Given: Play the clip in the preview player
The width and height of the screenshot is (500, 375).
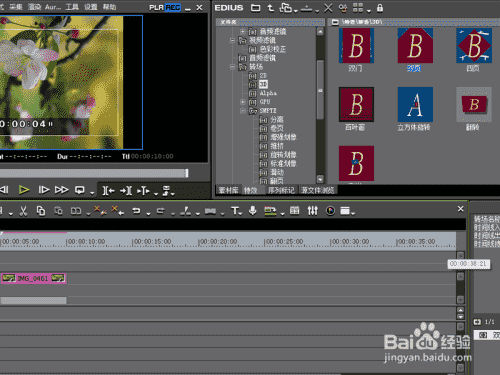Looking at the screenshot, I should 24,190.
